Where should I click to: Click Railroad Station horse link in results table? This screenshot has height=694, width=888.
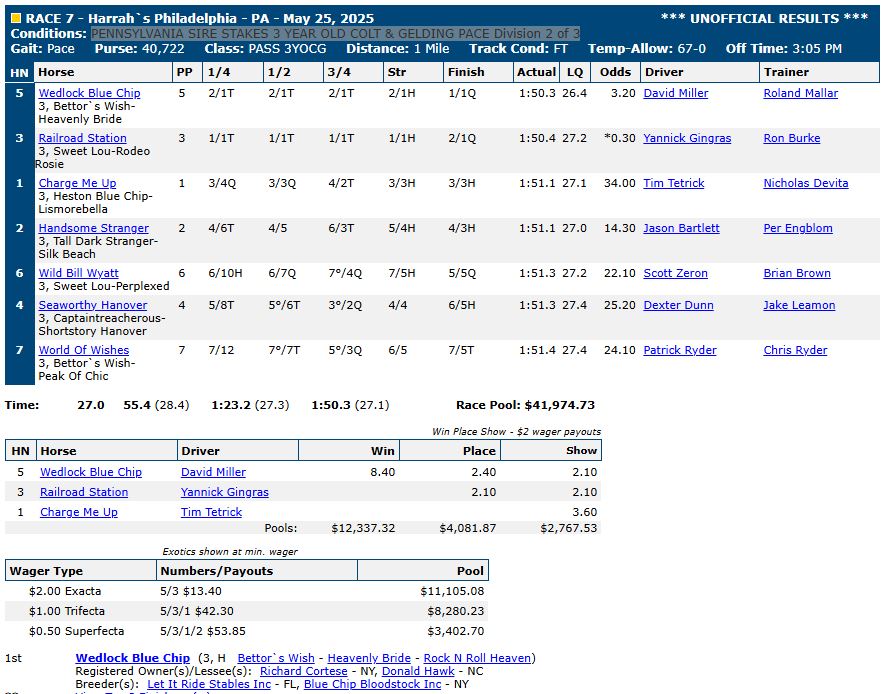(x=82, y=138)
